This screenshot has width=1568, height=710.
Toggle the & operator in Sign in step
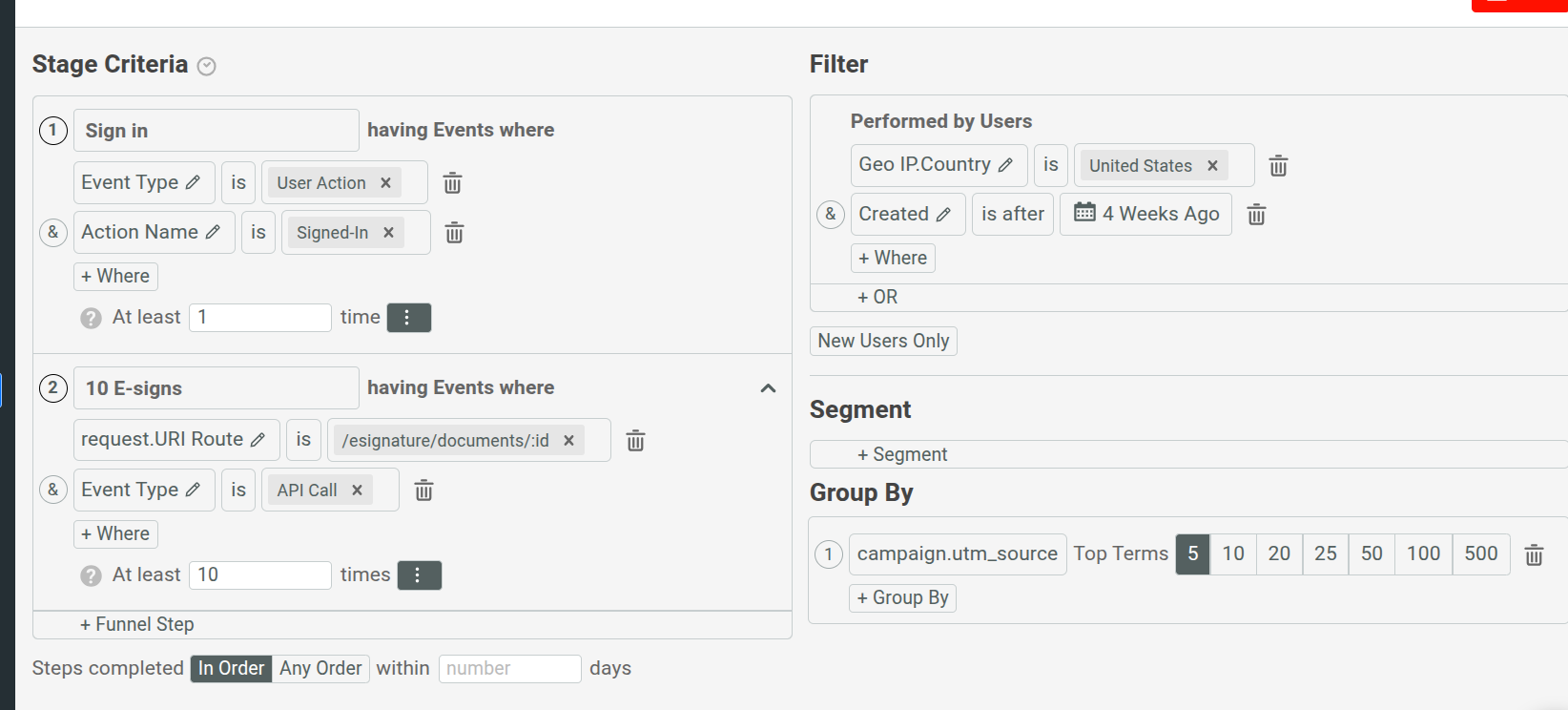(x=52, y=232)
